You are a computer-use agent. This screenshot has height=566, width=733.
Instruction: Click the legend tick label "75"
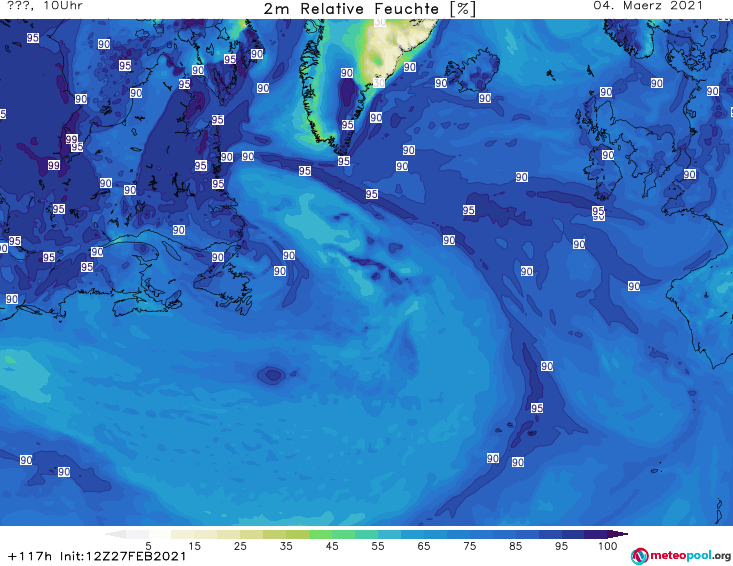[470, 546]
